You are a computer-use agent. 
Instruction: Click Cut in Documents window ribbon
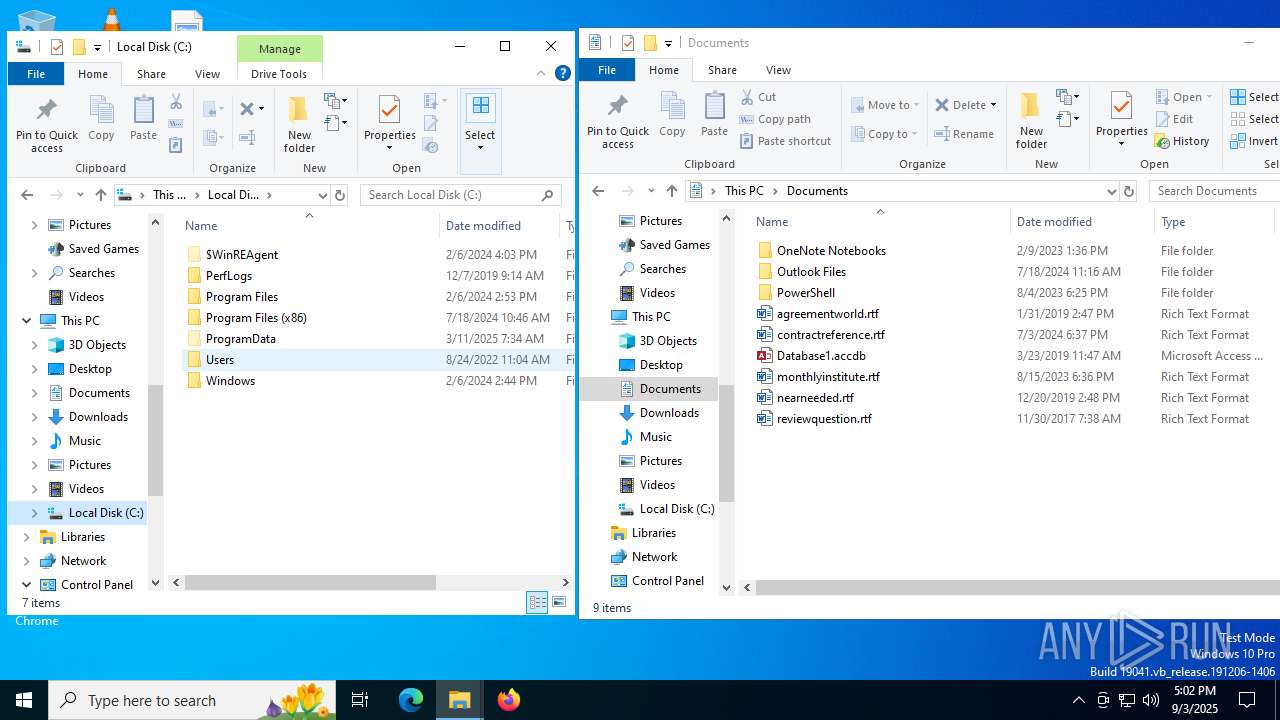pyautogui.click(x=758, y=97)
